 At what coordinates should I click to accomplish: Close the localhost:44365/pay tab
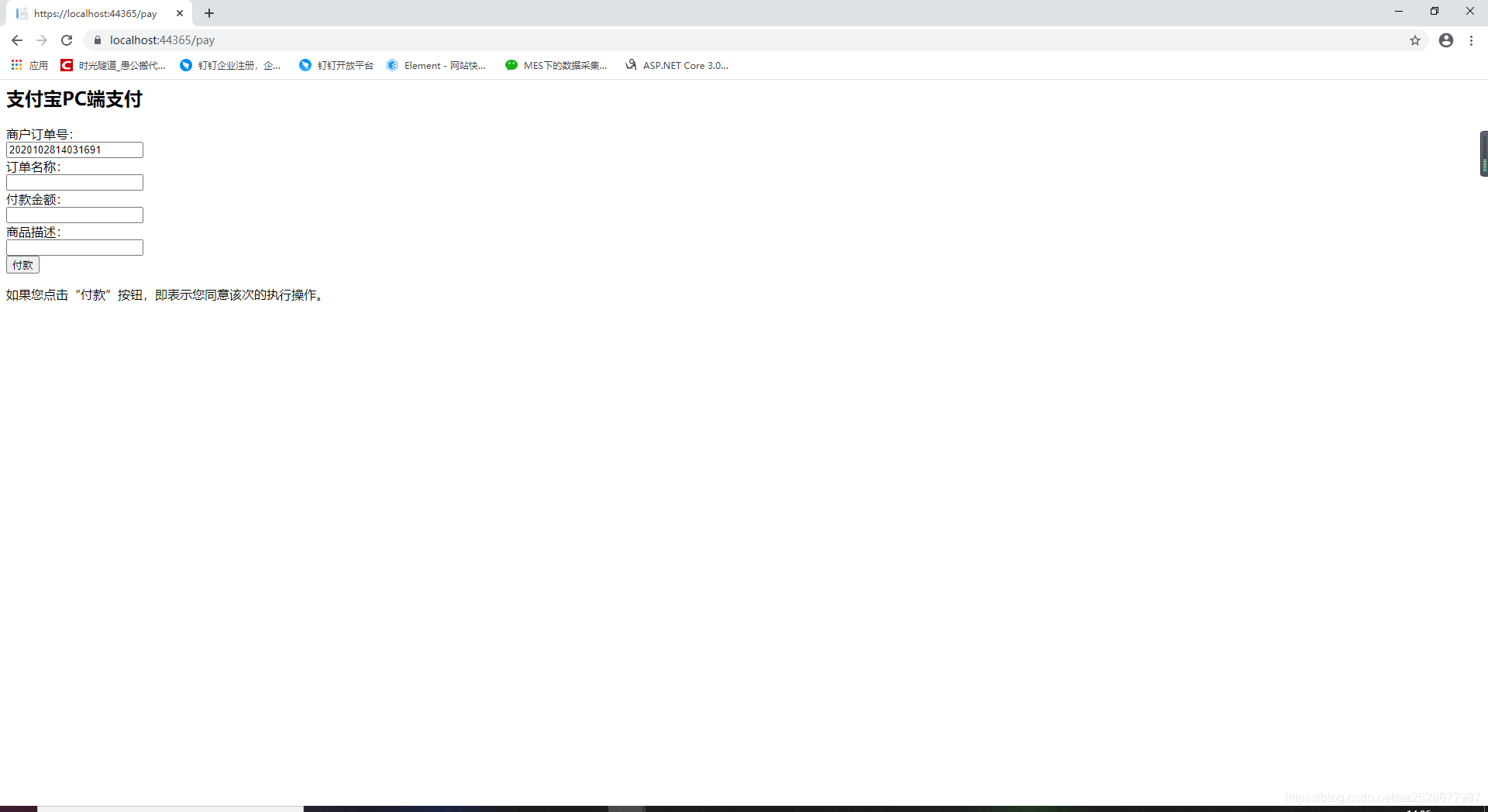[180, 13]
